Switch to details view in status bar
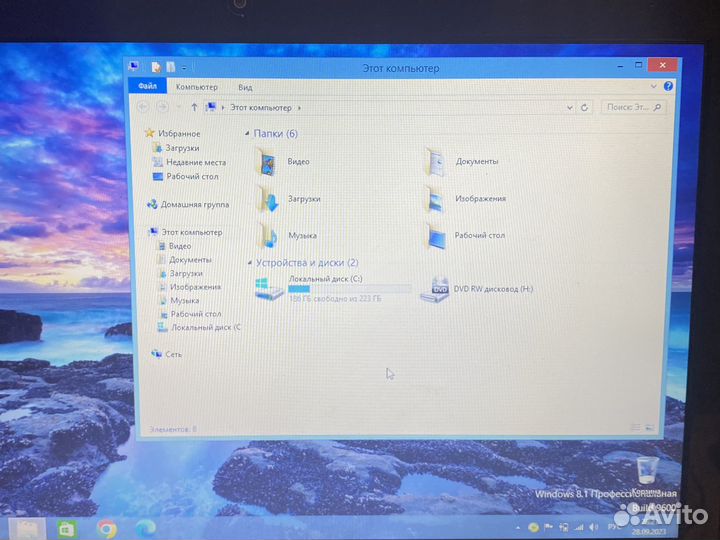The width and height of the screenshot is (720, 540). pyautogui.click(x=636, y=428)
